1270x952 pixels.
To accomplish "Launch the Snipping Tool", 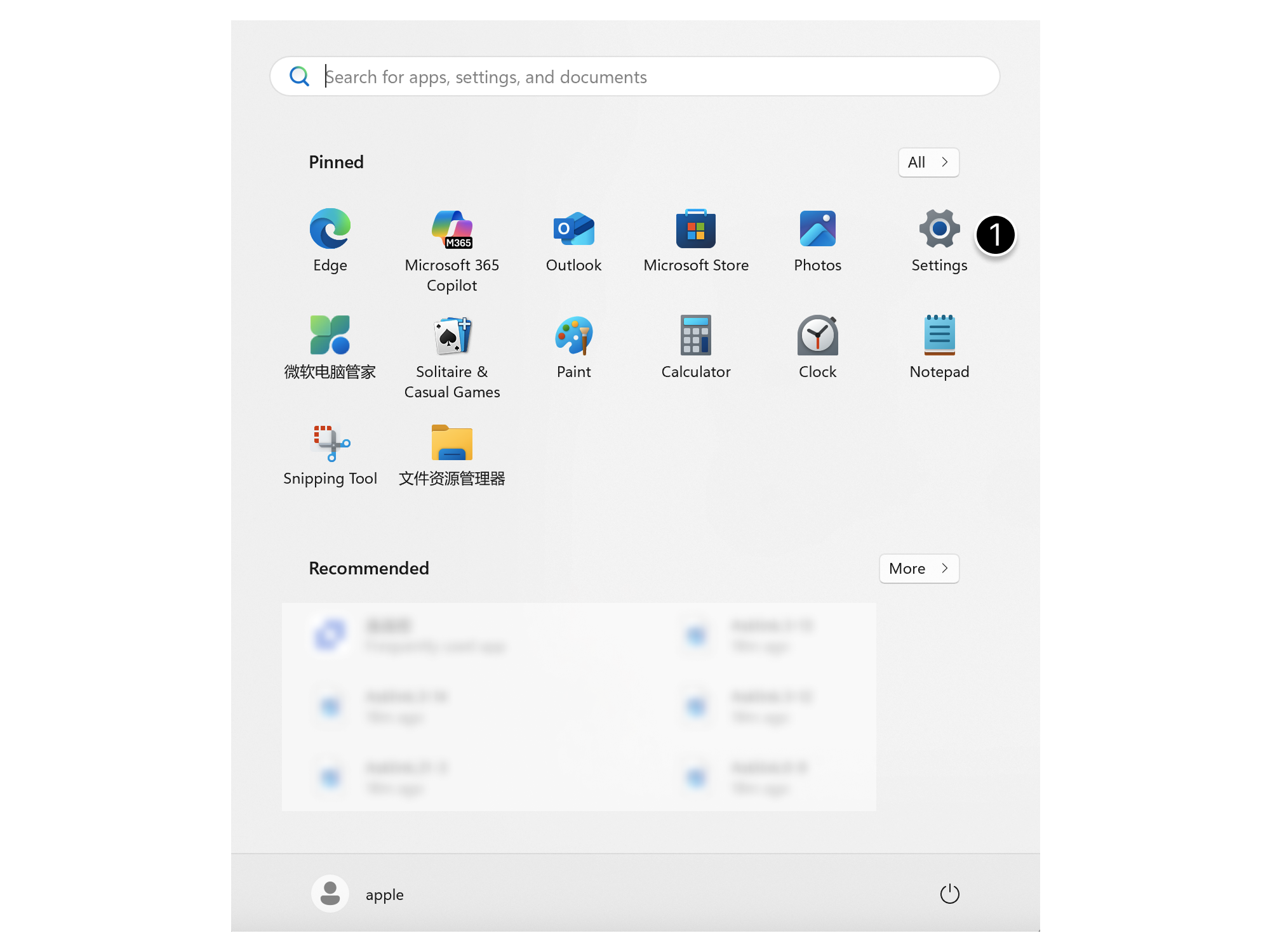I will point(330,453).
